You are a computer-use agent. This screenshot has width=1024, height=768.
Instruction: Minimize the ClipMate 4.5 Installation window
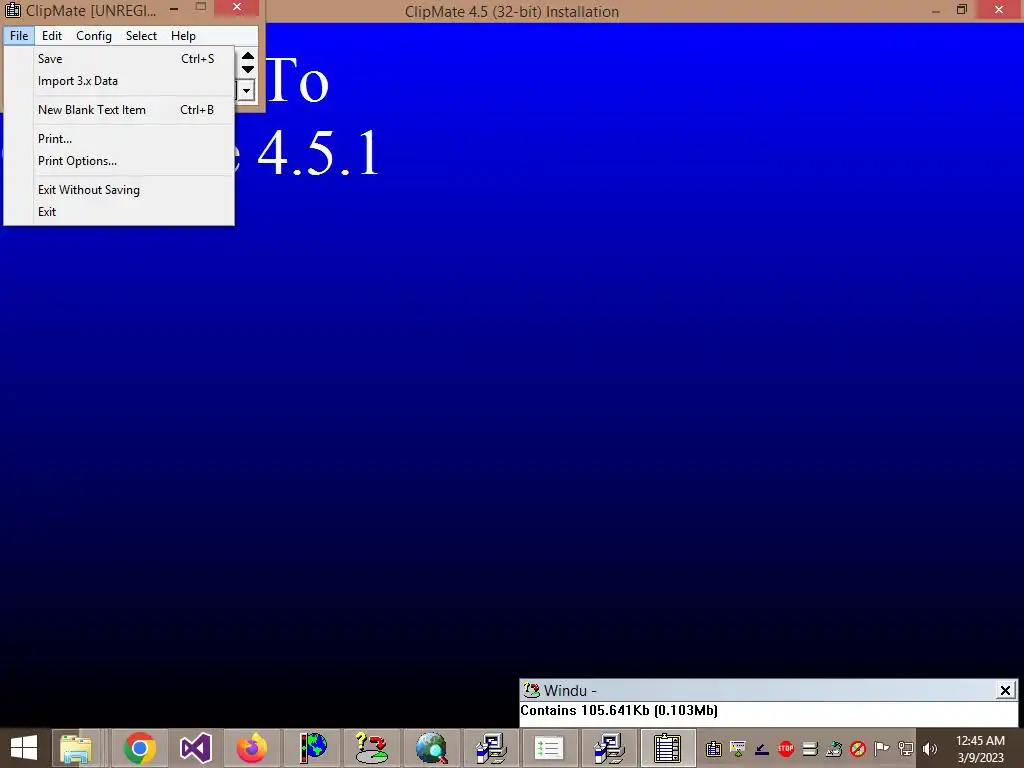[936, 11]
